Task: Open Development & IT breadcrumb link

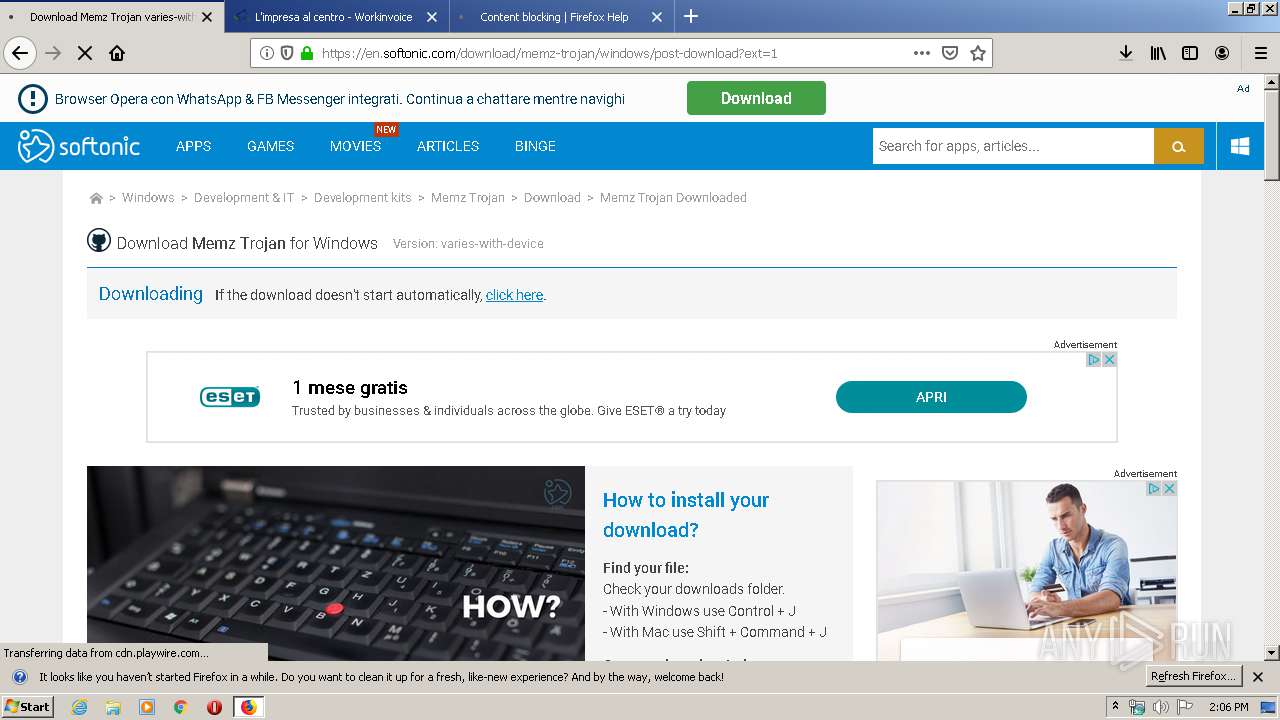Action: pos(244,198)
